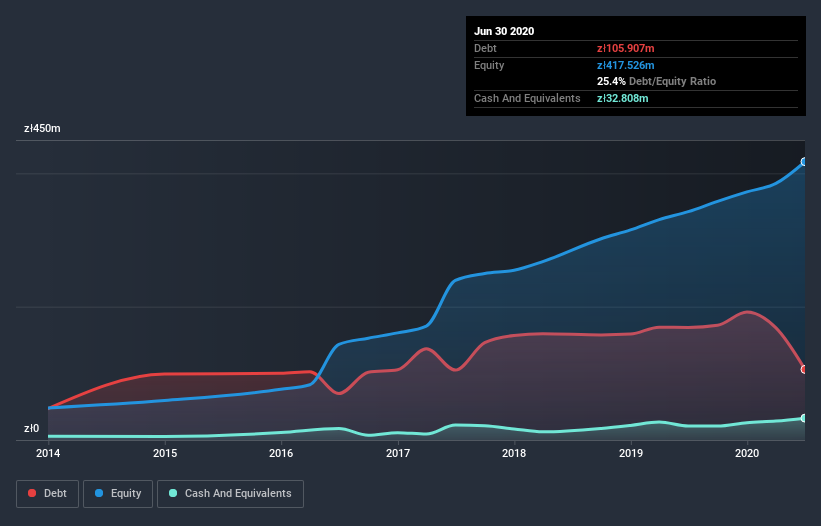Click the 2017 x-axis label
Image resolution: width=821 pixels, height=526 pixels.
[398, 453]
